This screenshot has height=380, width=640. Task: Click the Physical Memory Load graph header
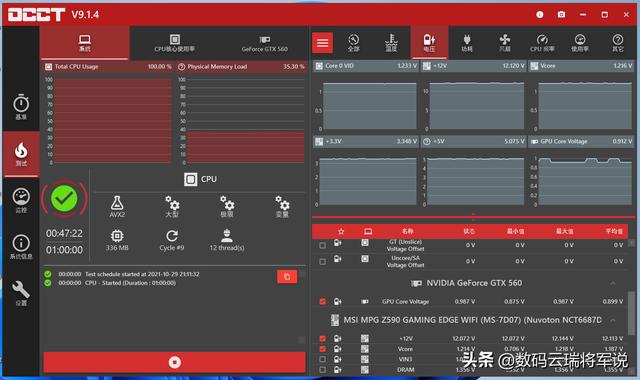(x=241, y=67)
